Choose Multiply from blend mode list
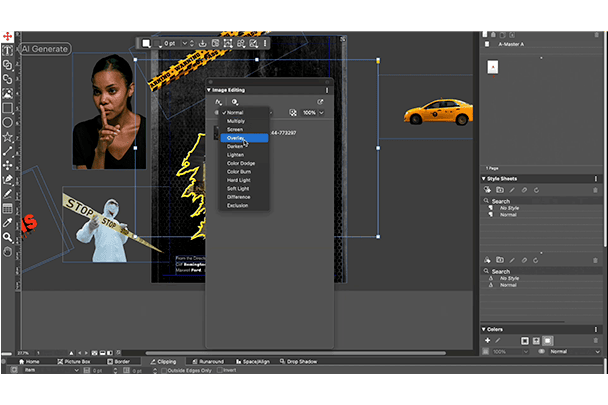This screenshot has width=608, height=405. click(x=236, y=121)
